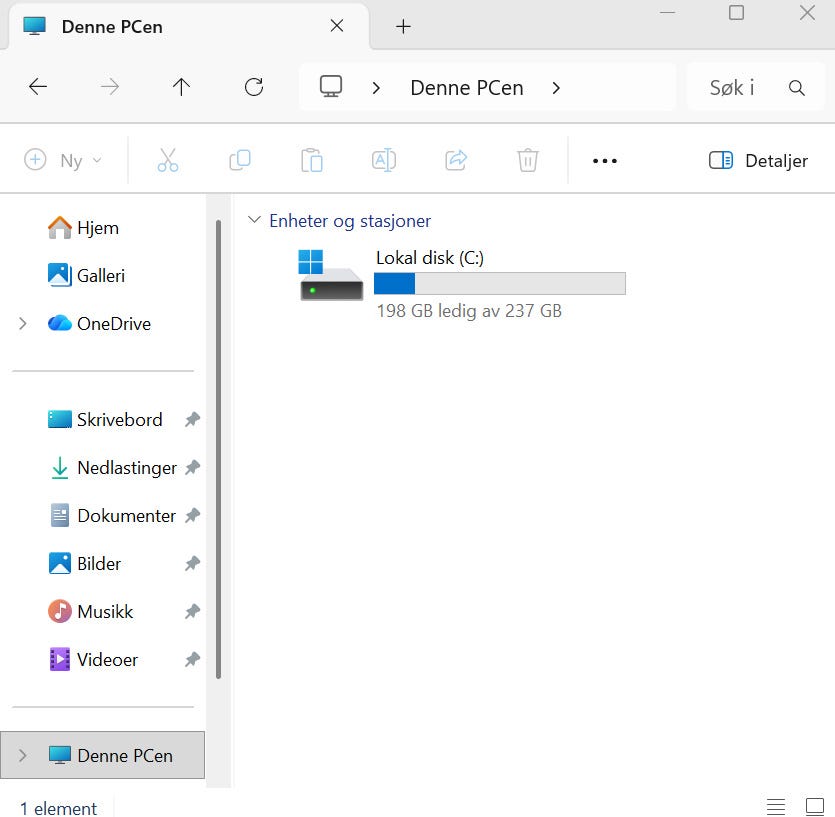
Task: Refresh the Denne PCen view
Action: [254, 87]
